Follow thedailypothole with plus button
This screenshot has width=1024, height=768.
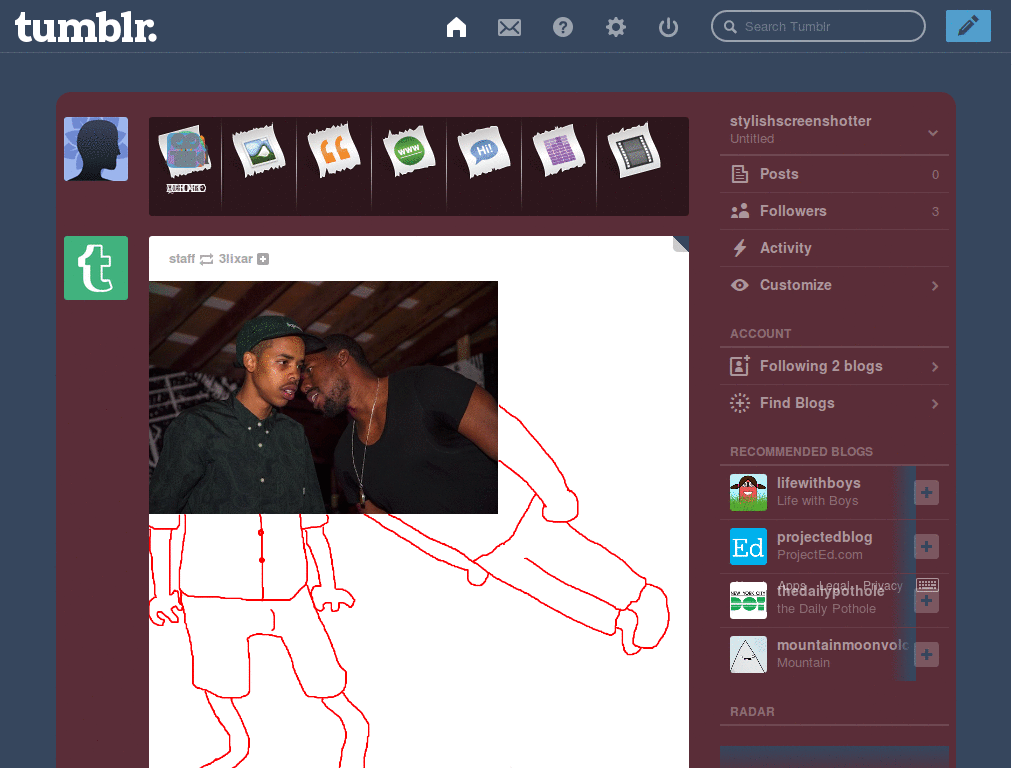pos(926,601)
